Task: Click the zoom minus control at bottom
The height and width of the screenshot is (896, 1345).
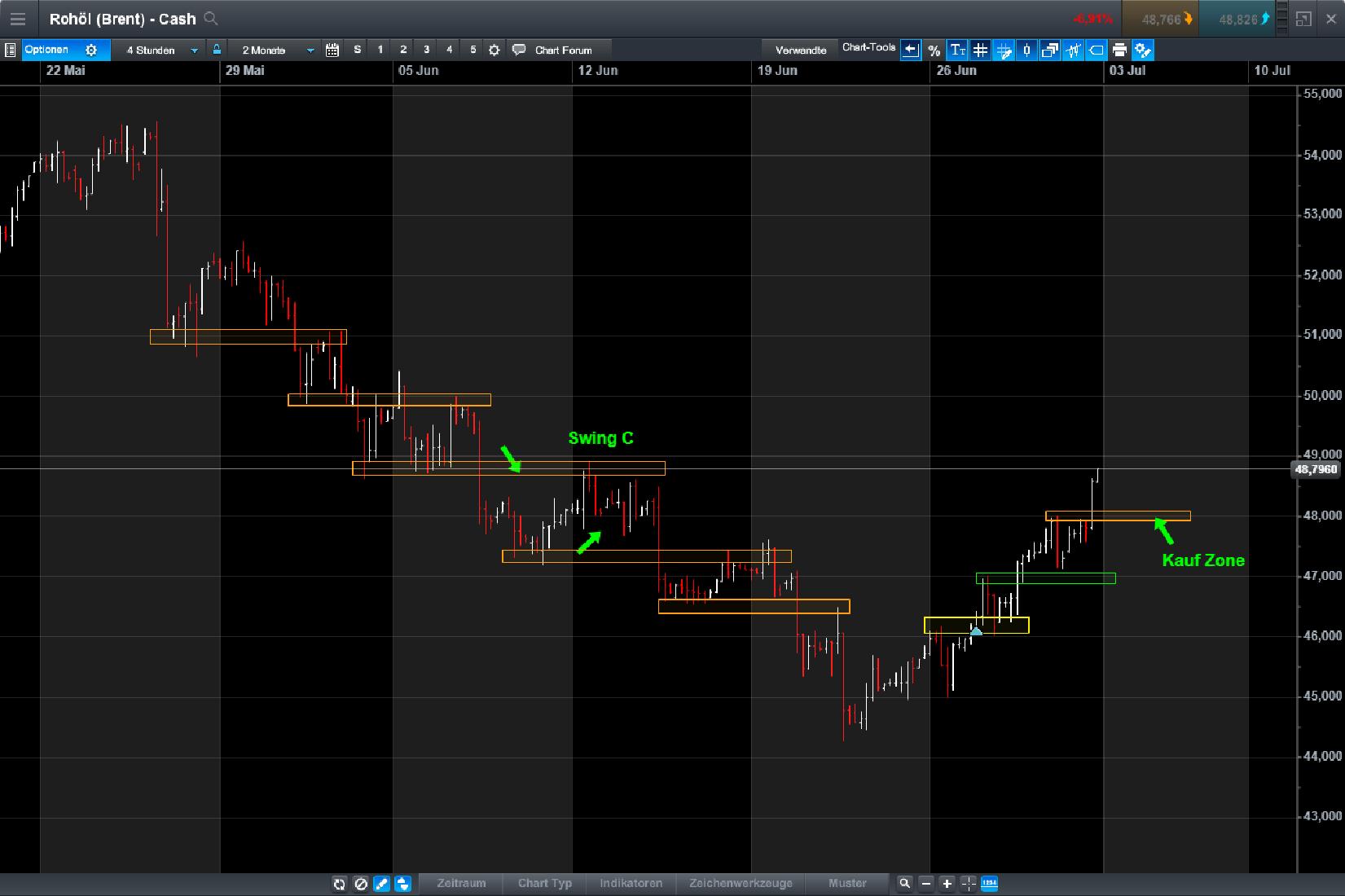Action: tap(925, 884)
